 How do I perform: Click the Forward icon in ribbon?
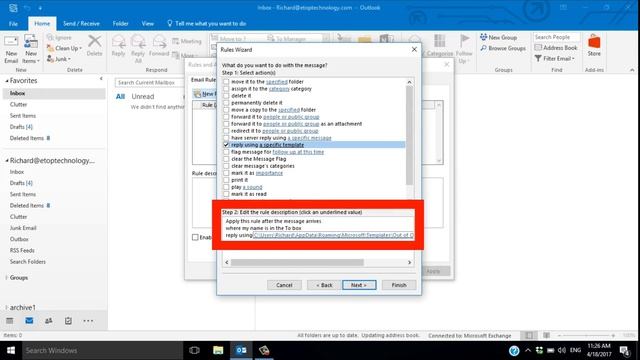pos(159,45)
